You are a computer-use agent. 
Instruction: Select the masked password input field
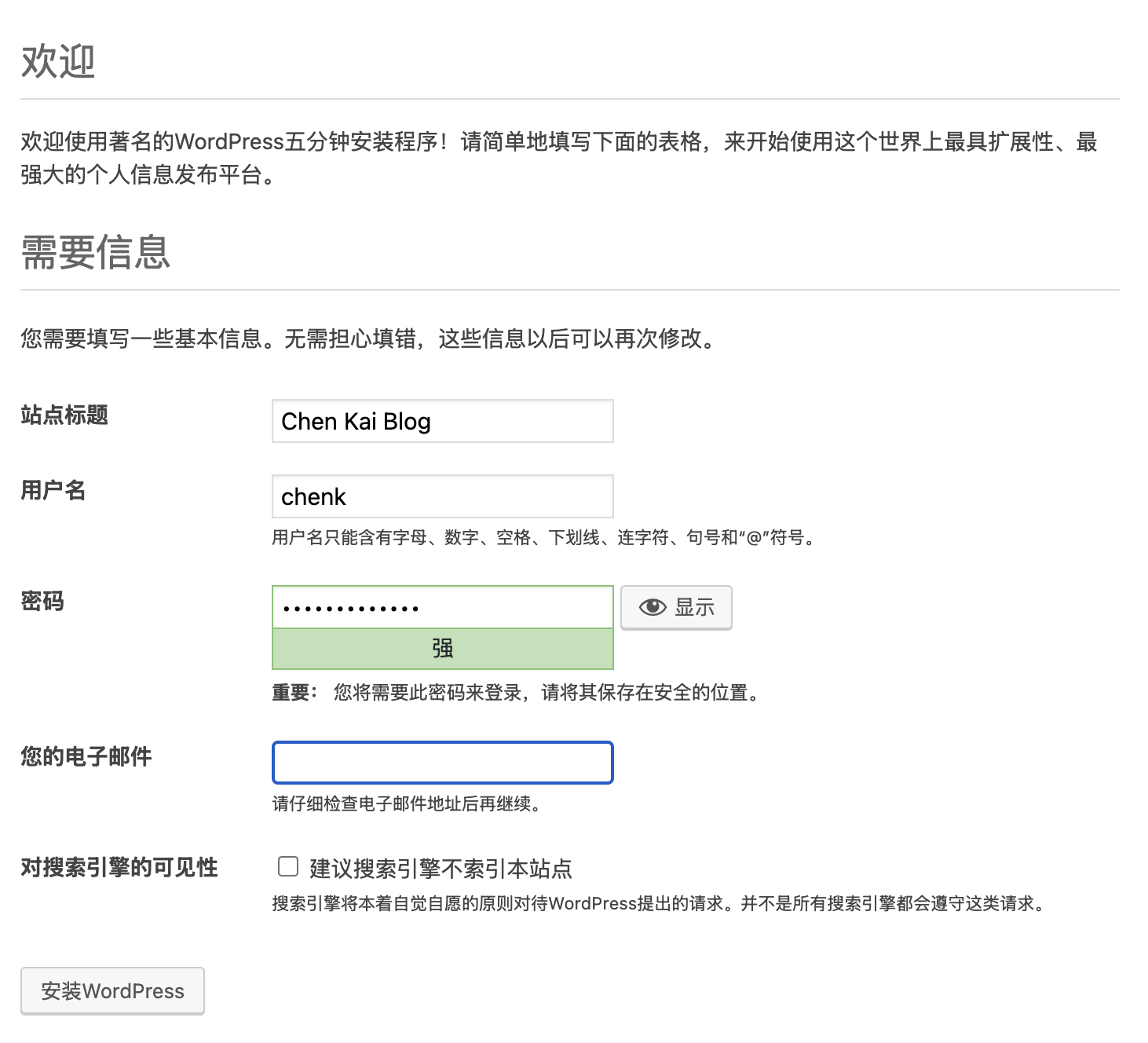(x=442, y=607)
